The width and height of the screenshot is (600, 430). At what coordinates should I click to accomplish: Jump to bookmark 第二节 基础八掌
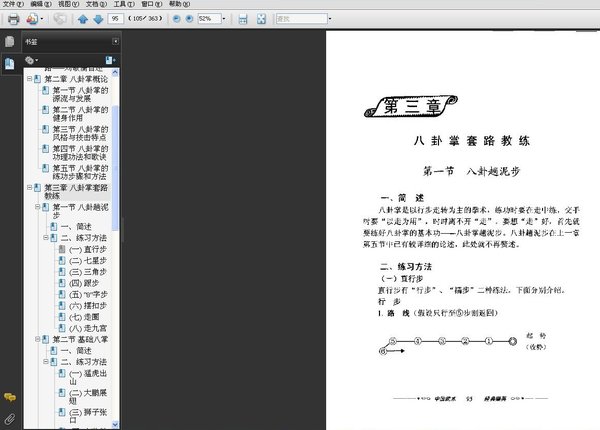80,339
